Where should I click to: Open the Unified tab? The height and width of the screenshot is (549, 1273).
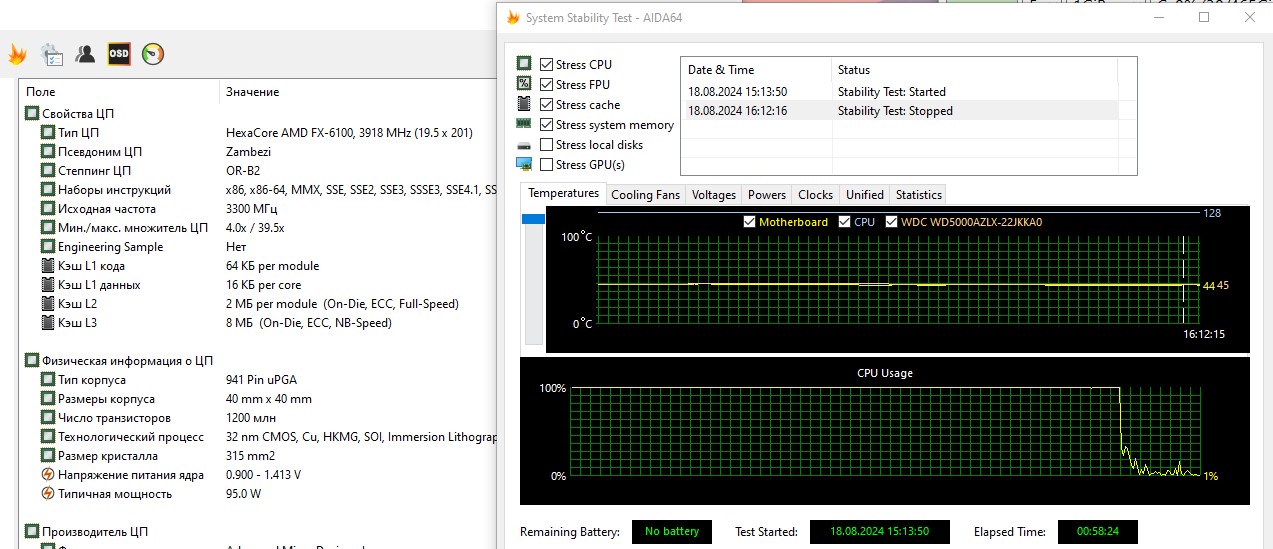pos(864,195)
